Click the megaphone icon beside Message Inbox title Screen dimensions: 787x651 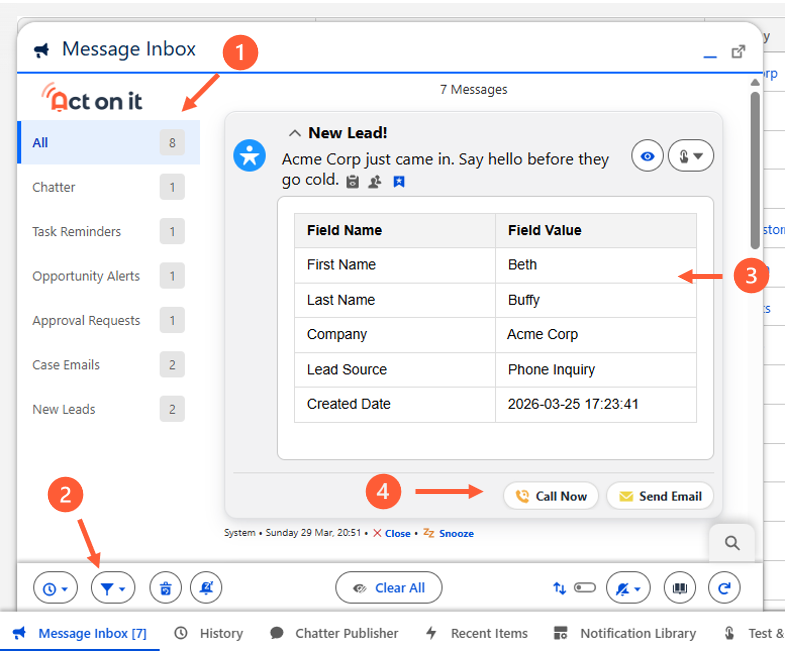coord(42,50)
